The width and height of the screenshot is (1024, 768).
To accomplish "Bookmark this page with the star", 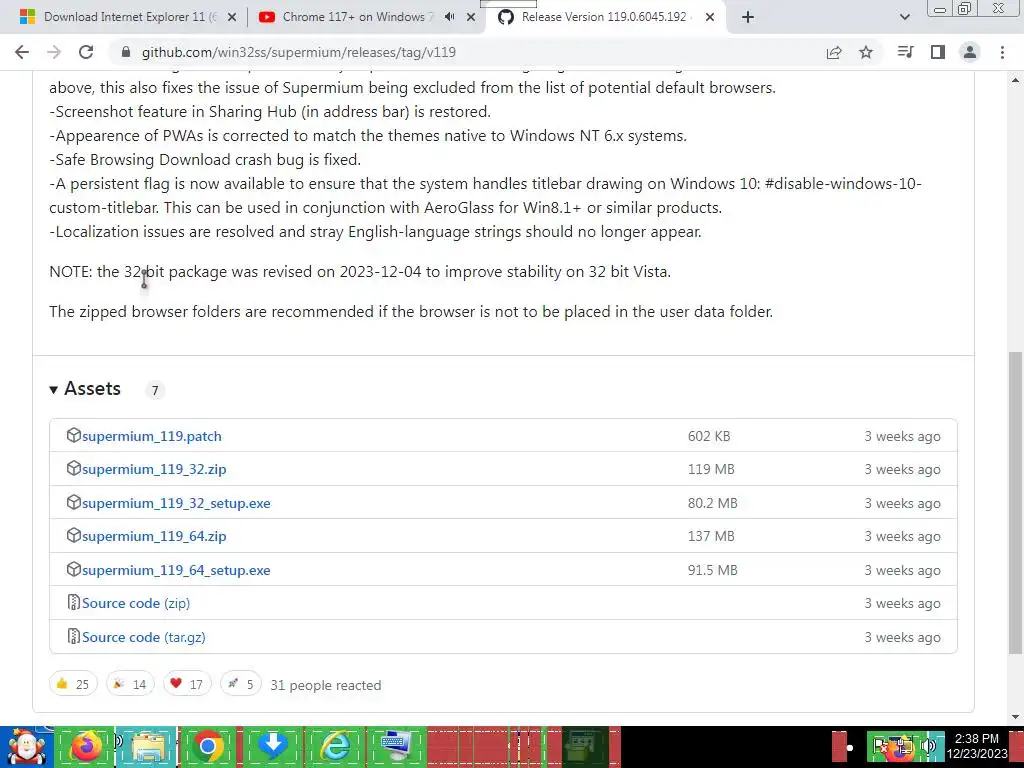I will [x=866, y=52].
